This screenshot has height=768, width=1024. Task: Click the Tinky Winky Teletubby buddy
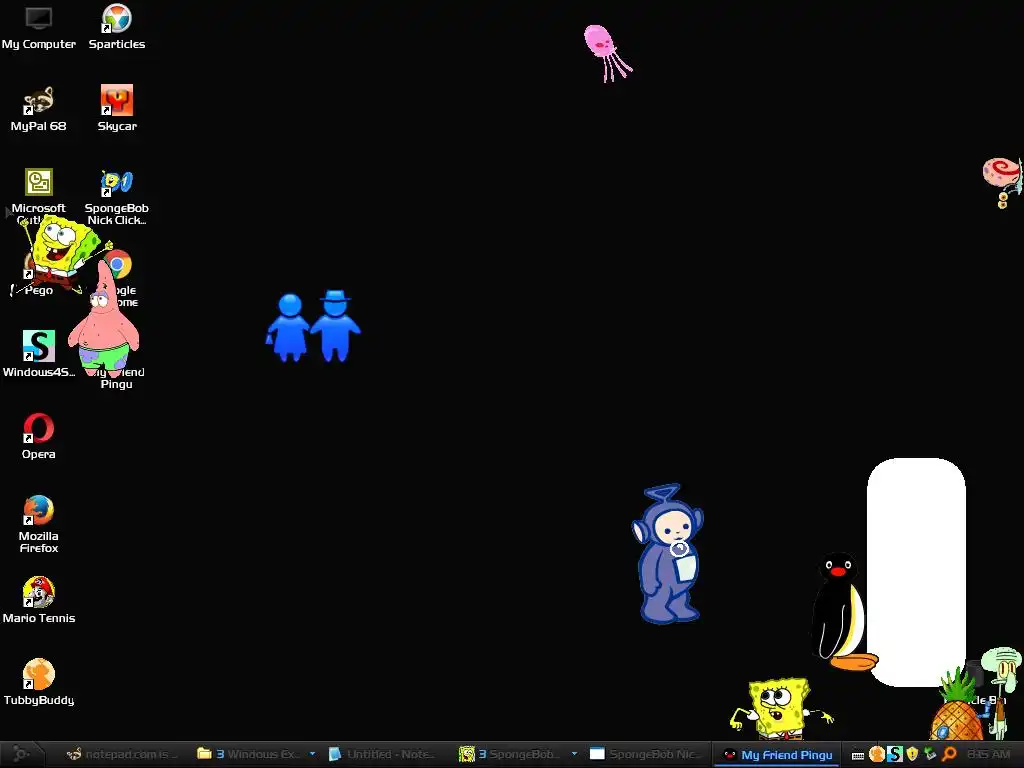click(667, 554)
